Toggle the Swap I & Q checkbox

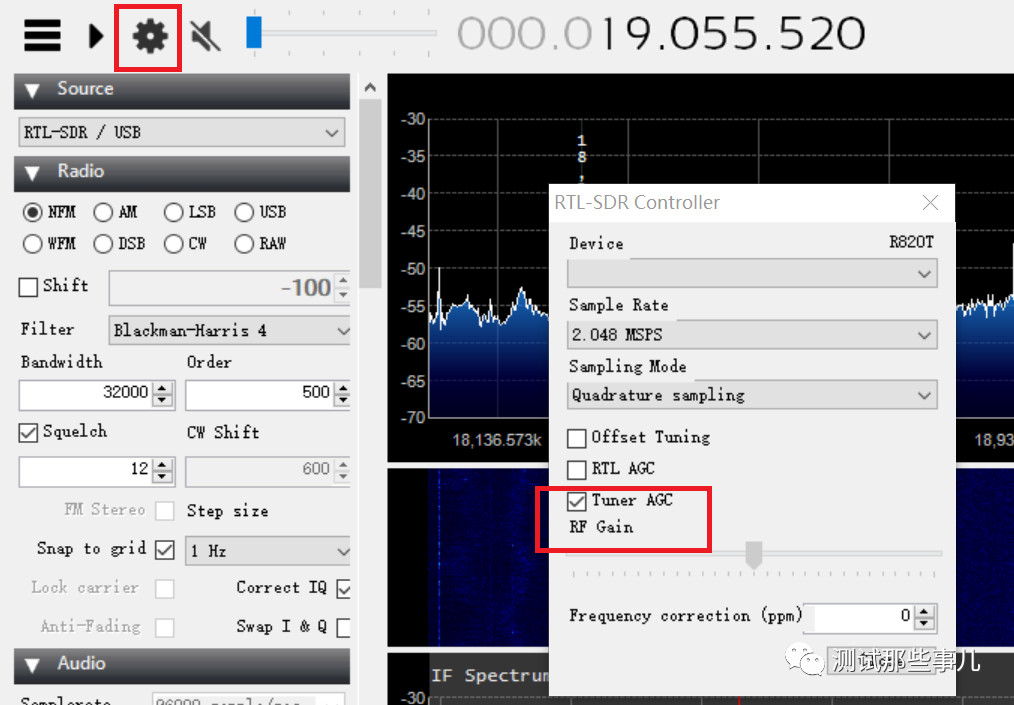point(344,627)
